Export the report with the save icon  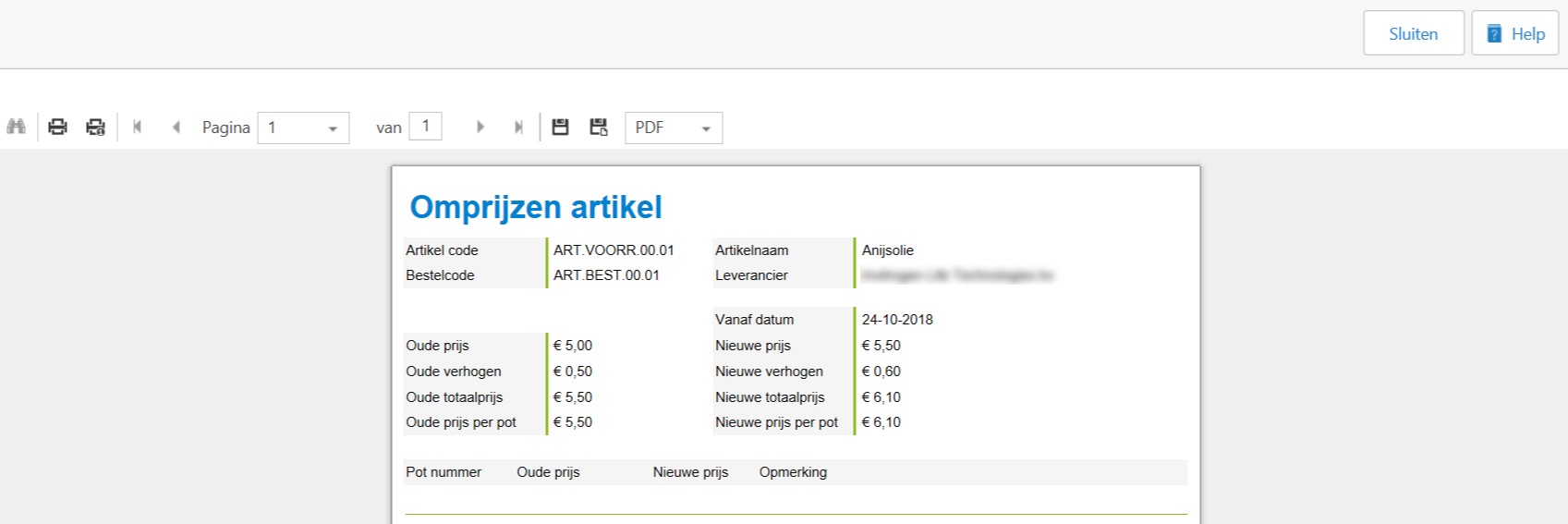[x=560, y=127]
